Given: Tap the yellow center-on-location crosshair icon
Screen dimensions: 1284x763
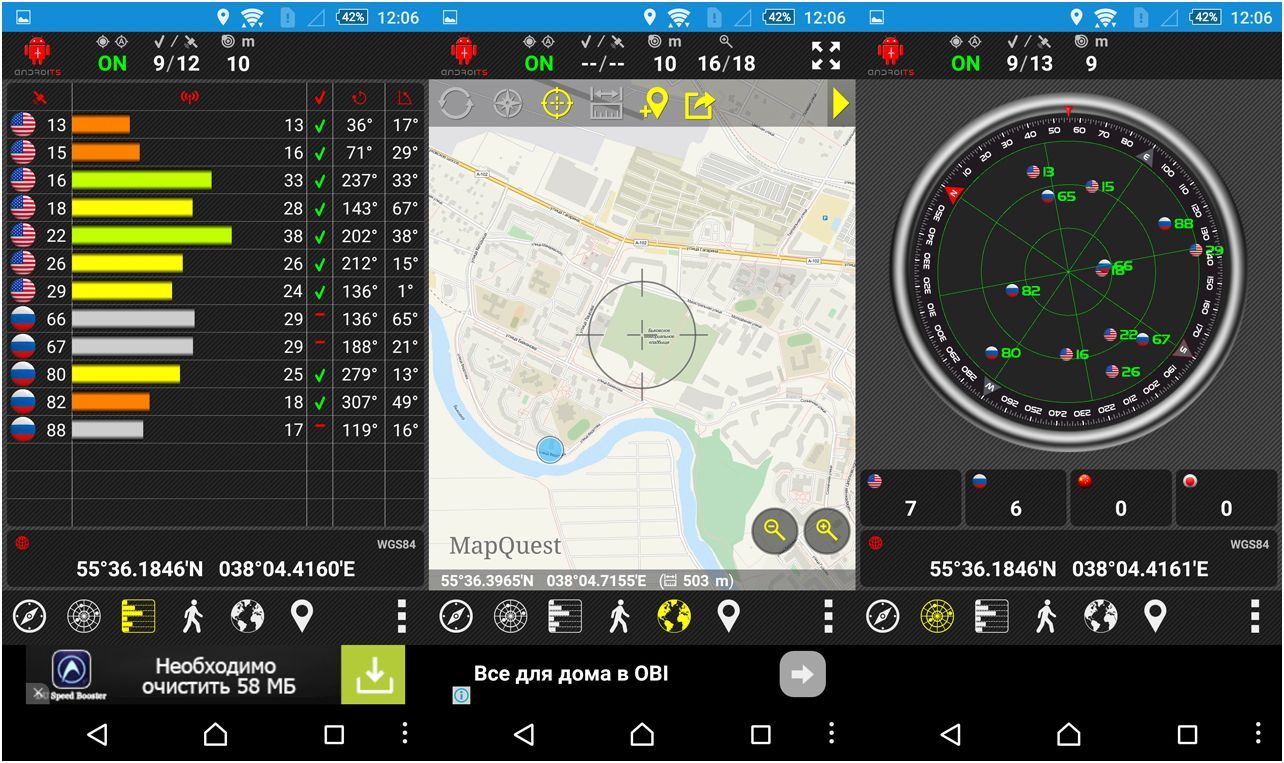Looking at the screenshot, I should [557, 104].
